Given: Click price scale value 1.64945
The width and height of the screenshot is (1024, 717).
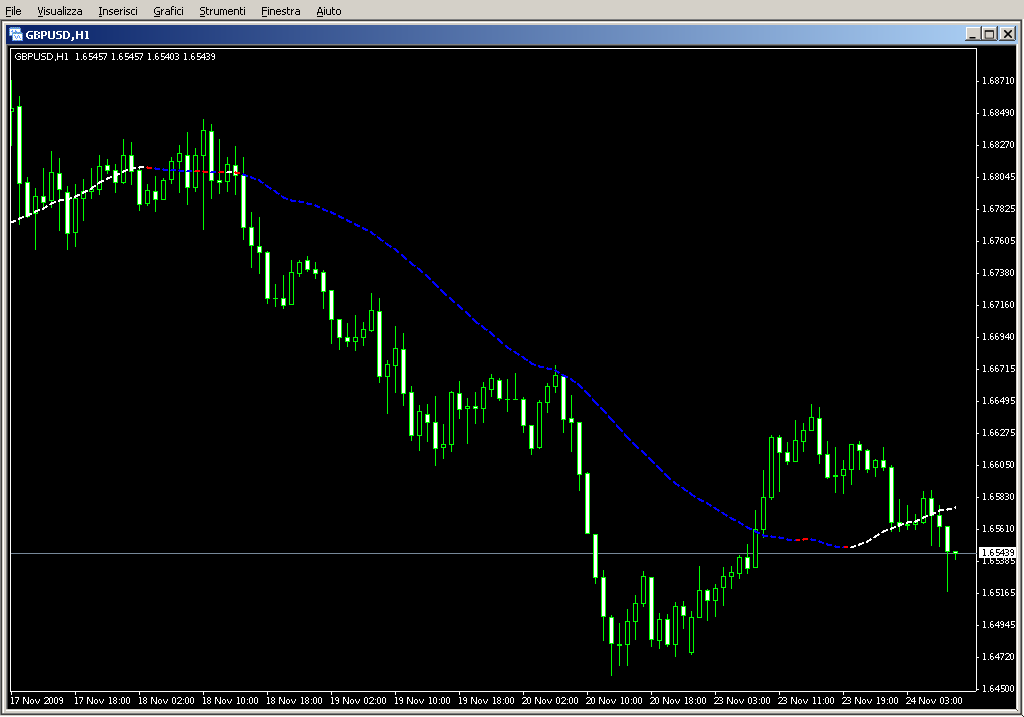Looking at the screenshot, I should [999, 625].
